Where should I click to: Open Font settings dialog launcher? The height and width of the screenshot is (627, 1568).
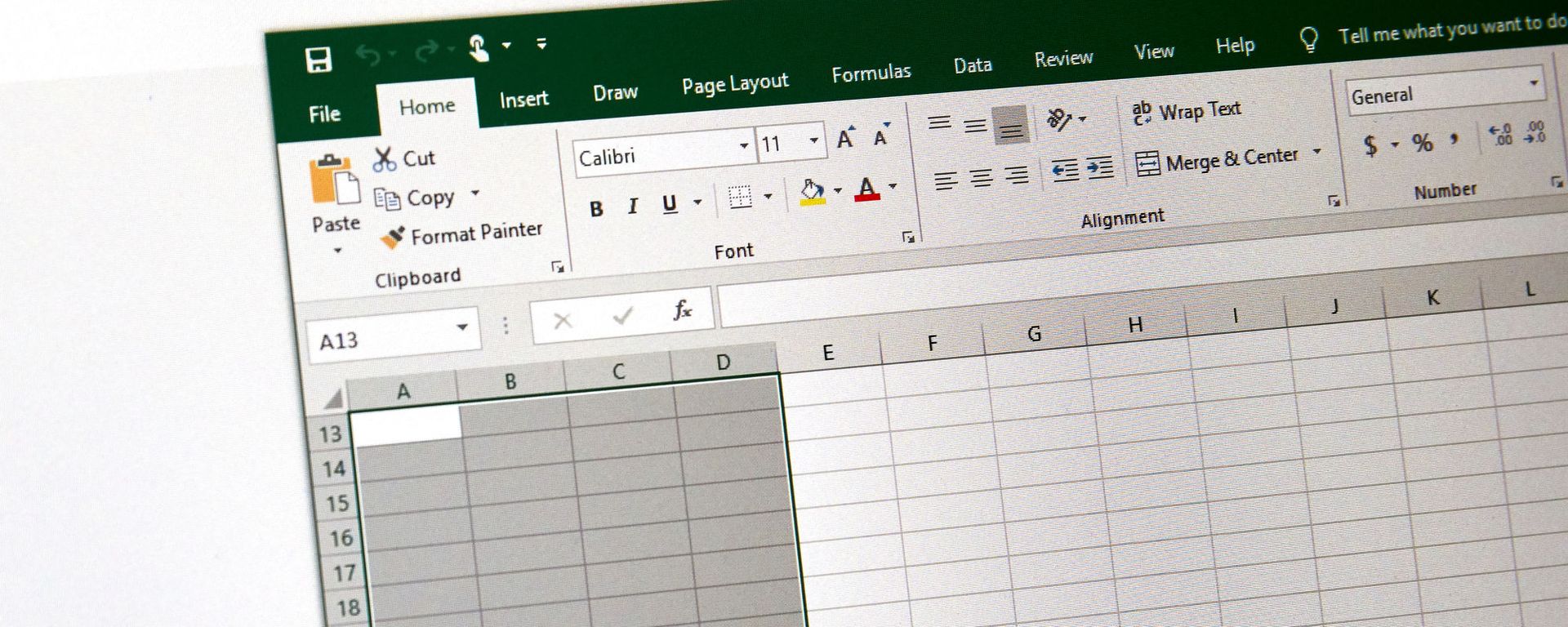908,237
